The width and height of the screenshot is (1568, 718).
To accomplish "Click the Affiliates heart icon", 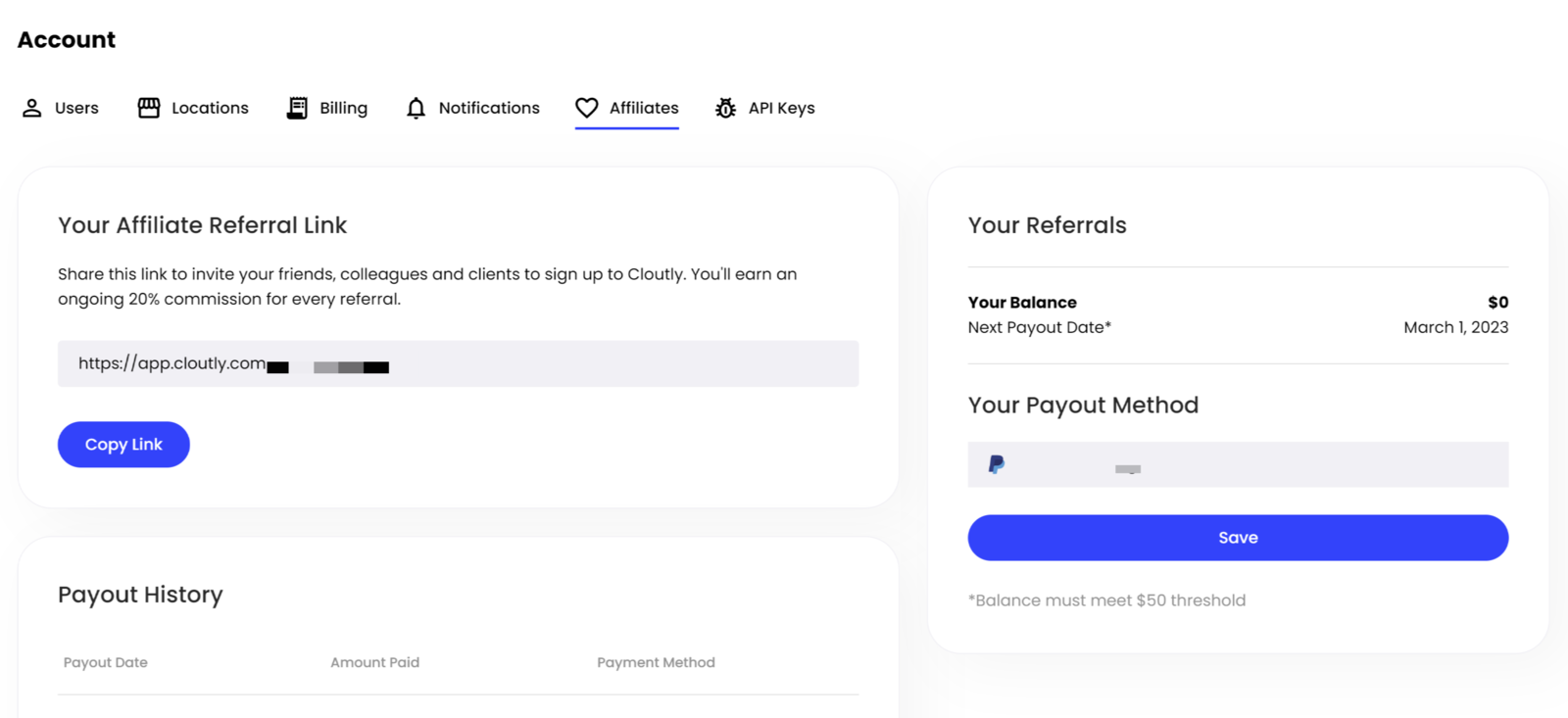I will (587, 108).
